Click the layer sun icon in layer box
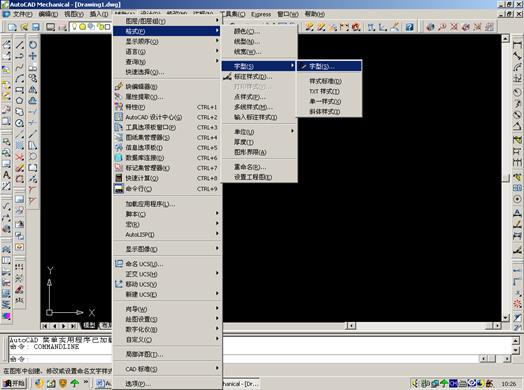524x390 pixels. [x=82, y=26]
